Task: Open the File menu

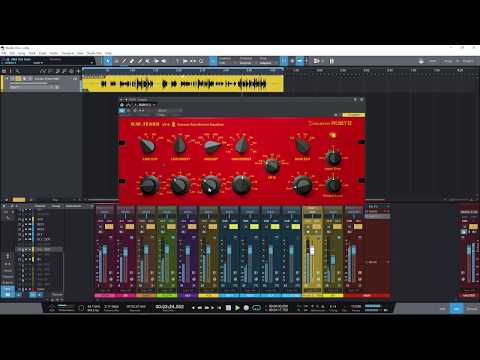Action: (x=4, y=53)
